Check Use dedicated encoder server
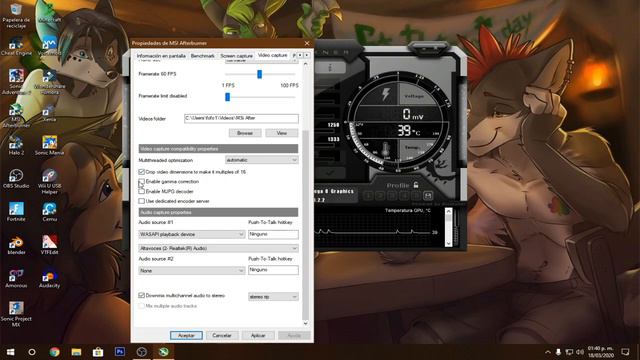The width and height of the screenshot is (640, 360). 141,201
